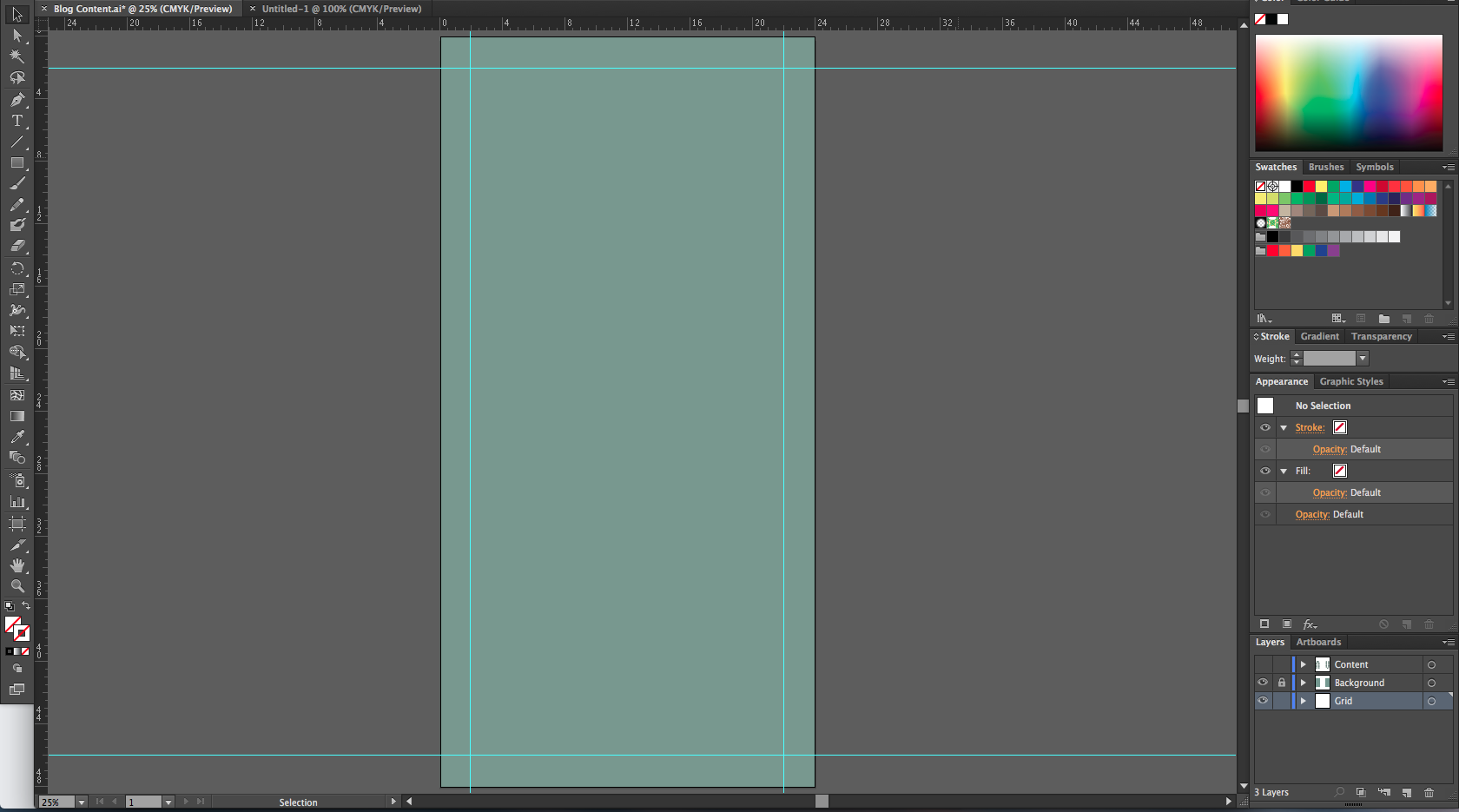Open stroke Weight dropdown

coord(1363,359)
